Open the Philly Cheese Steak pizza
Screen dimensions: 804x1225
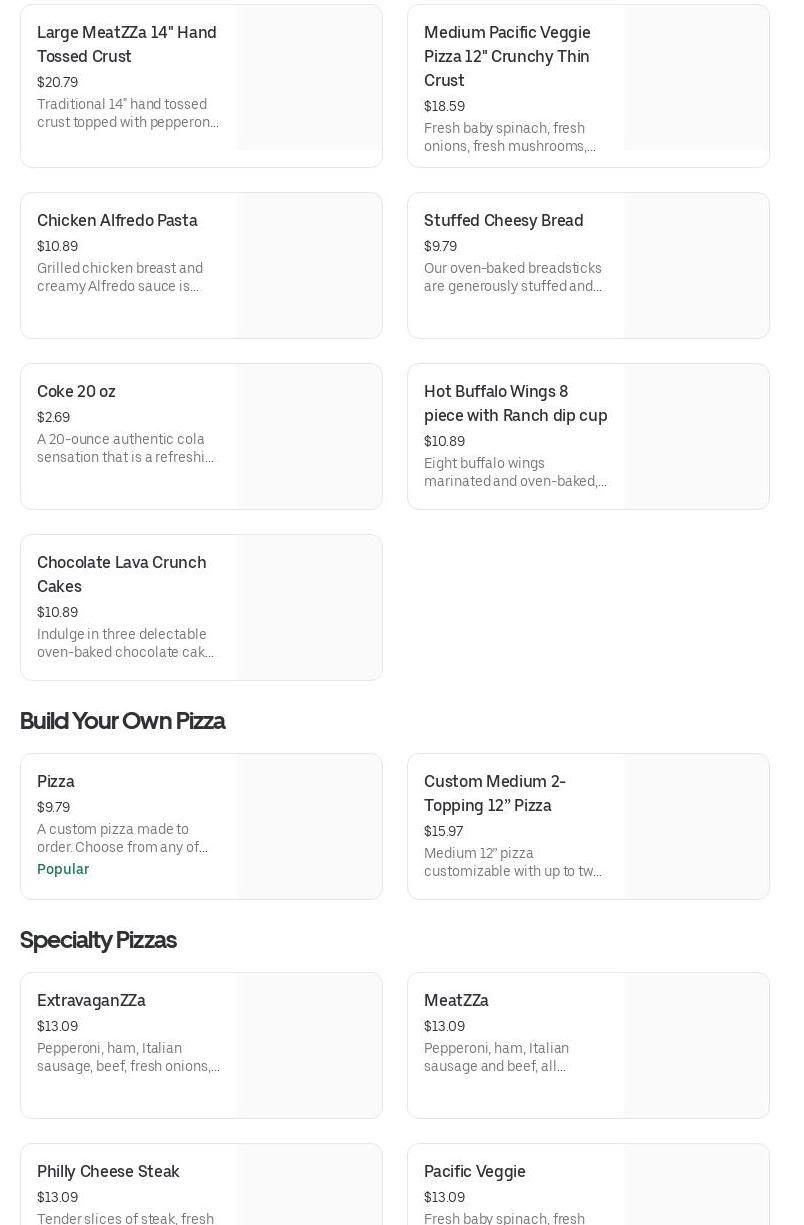pyautogui.click(x=108, y=1171)
